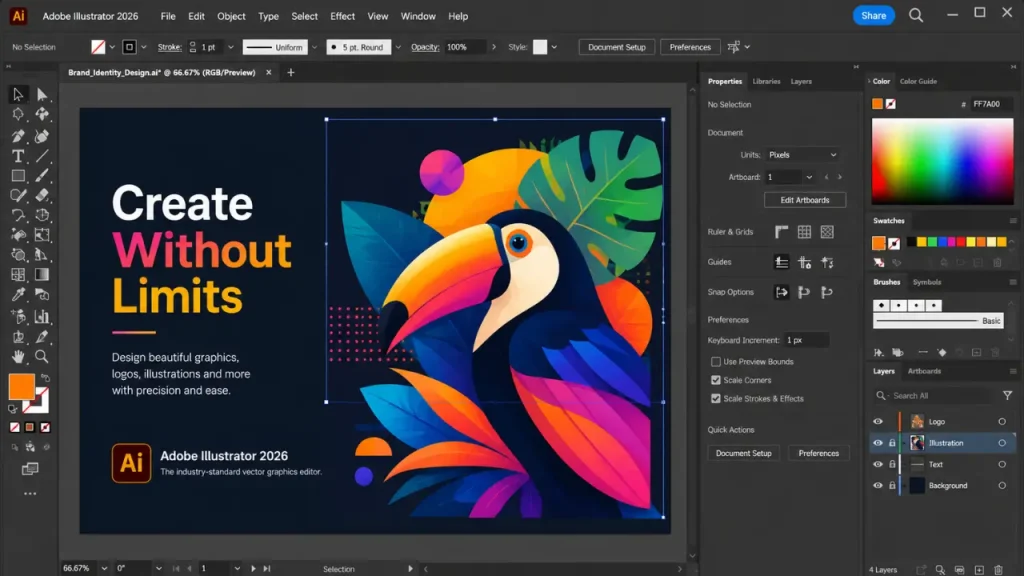Create new layer with plus icon
The image size is (1024, 576).
[x=979, y=569]
